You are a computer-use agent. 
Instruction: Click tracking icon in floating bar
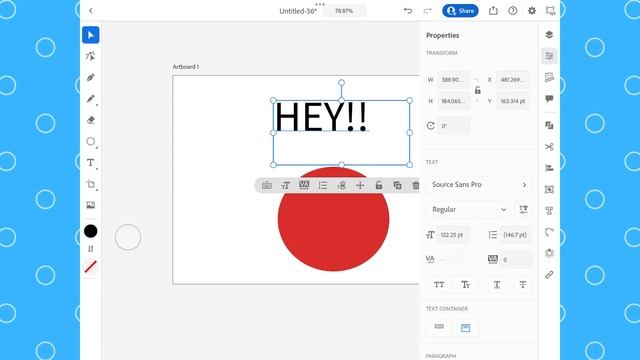click(304, 185)
